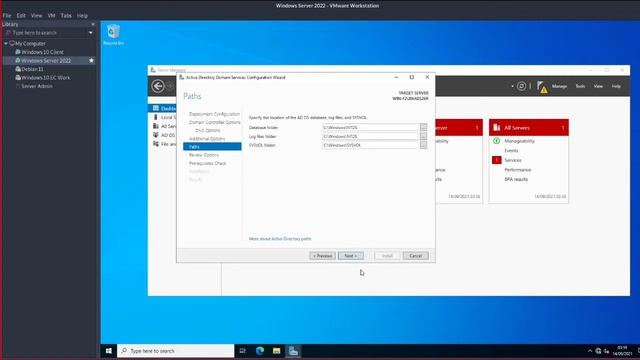Click the Server Manager back arrow

click(x=158, y=86)
